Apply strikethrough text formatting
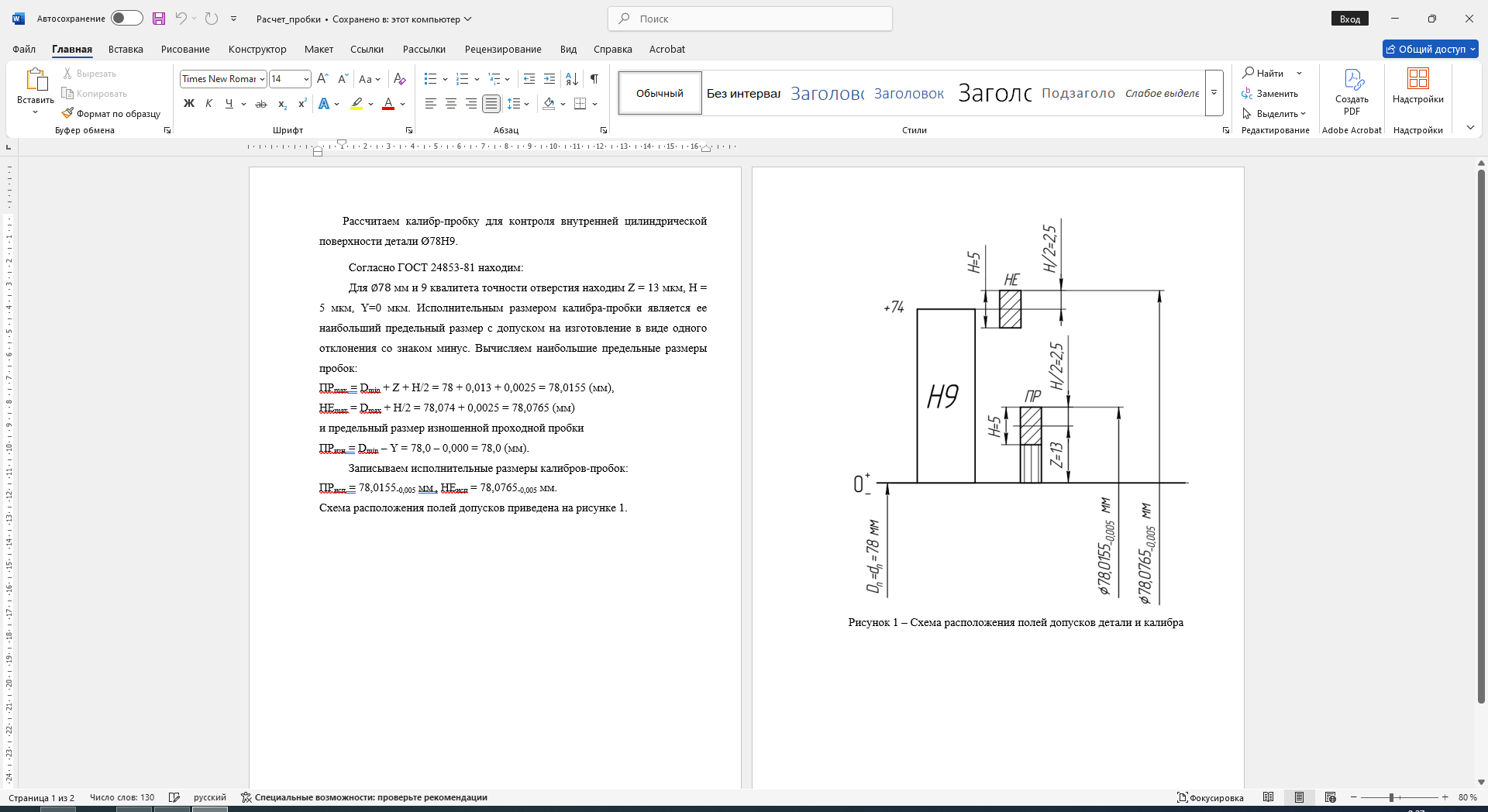The height and width of the screenshot is (812, 1488). 261,104
